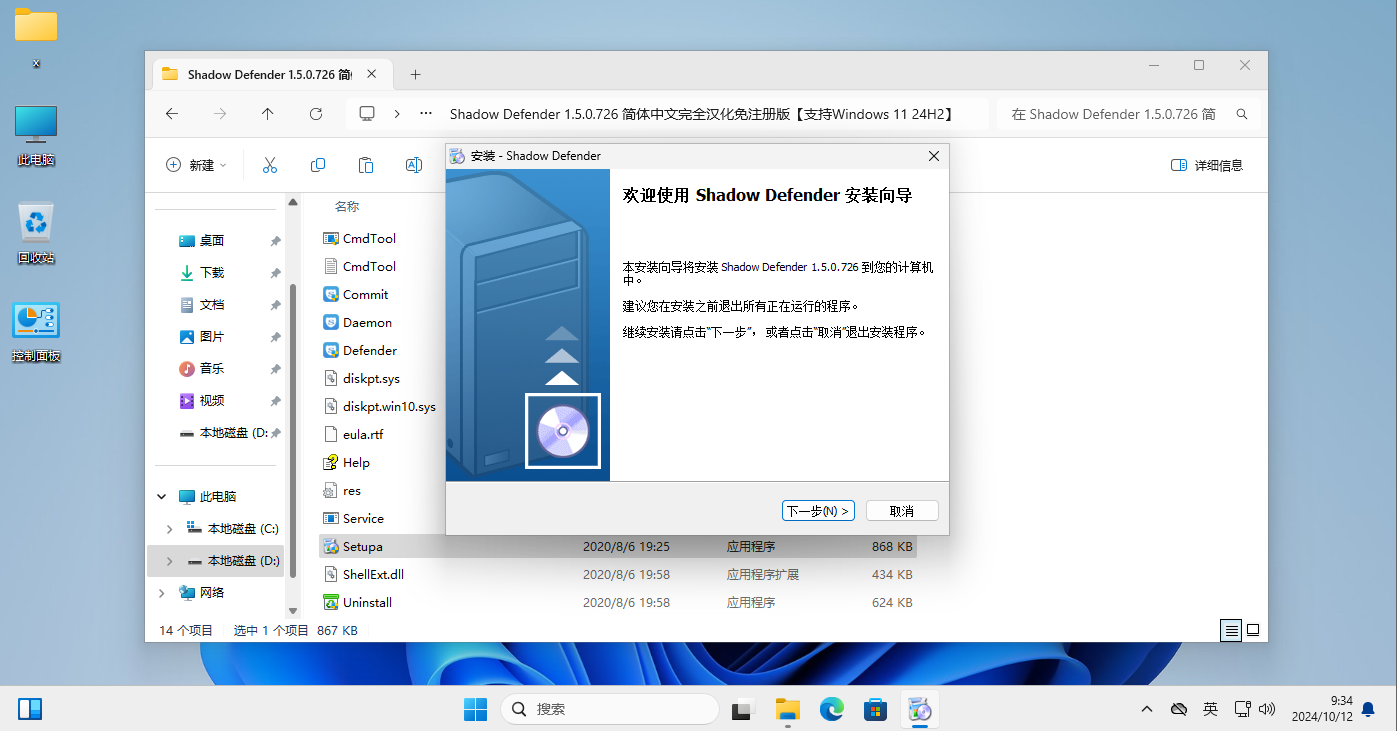Switch to large icons view layout
This screenshot has width=1397, height=731.
coord(1253,631)
